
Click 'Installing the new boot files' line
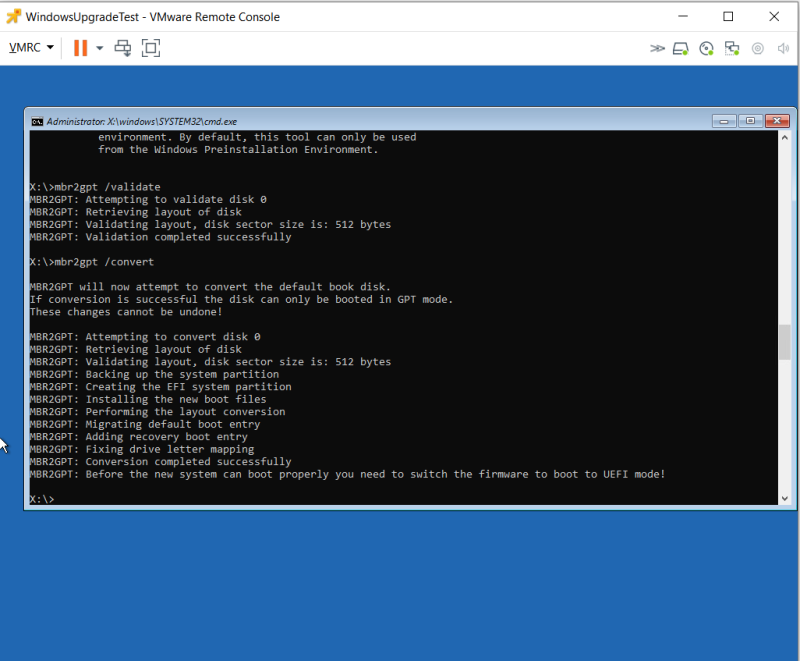tap(148, 399)
